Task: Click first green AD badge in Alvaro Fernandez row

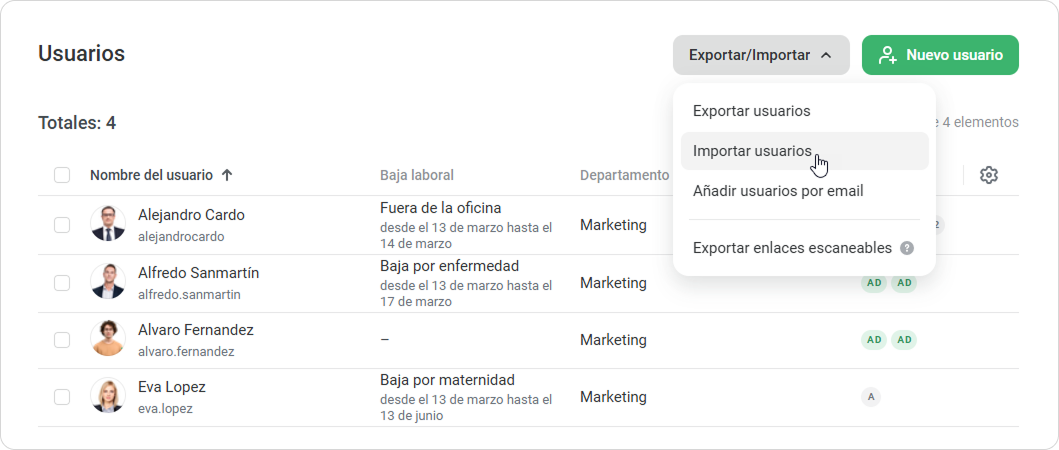Action: point(874,340)
